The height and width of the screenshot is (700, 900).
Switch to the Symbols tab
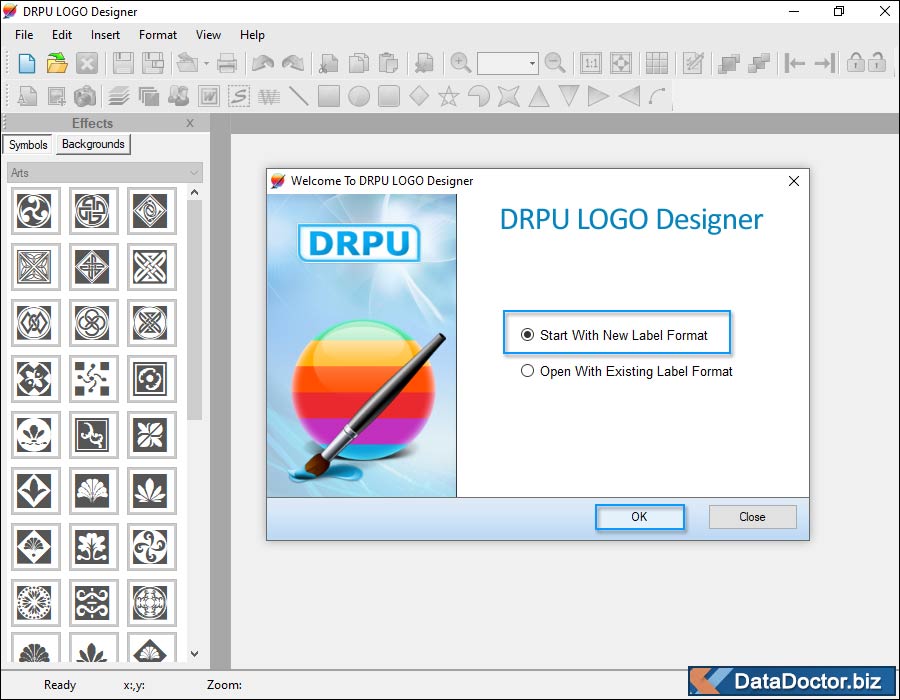click(x=28, y=145)
